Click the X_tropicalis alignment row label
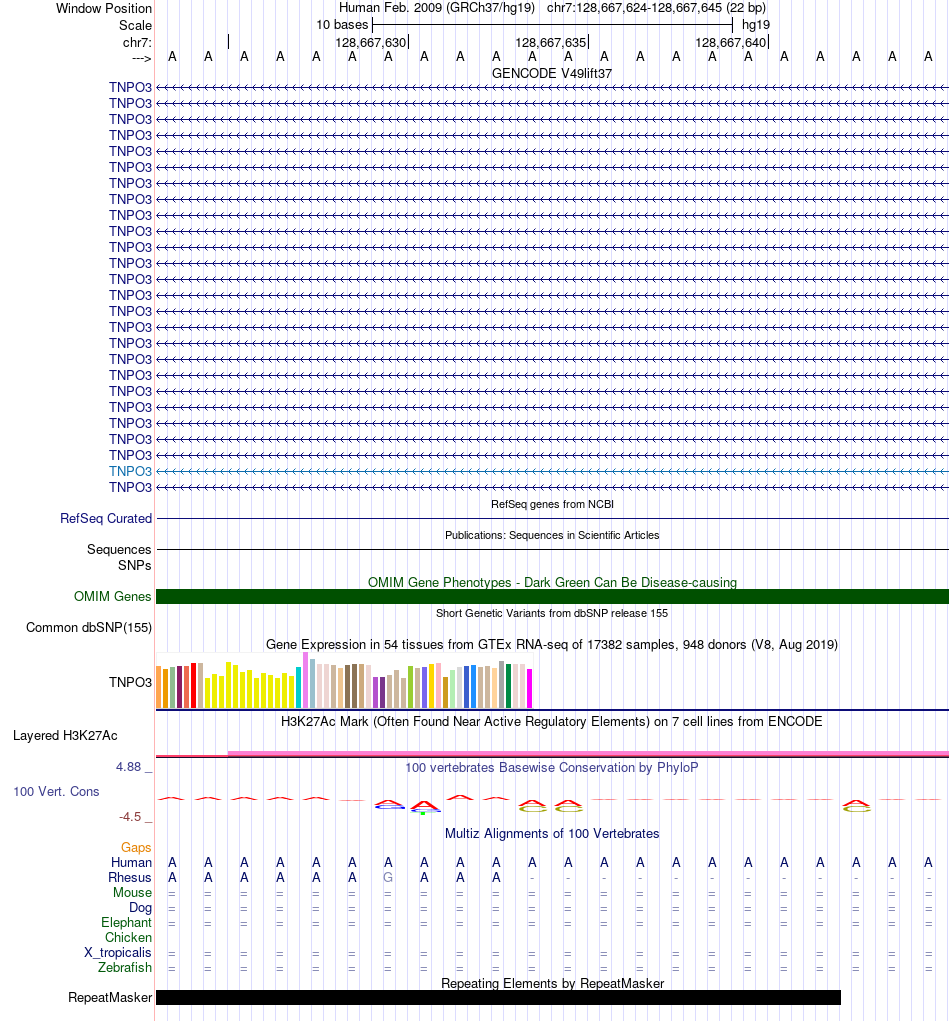The height and width of the screenshot is (1021, 950). (x=118, y=952)
